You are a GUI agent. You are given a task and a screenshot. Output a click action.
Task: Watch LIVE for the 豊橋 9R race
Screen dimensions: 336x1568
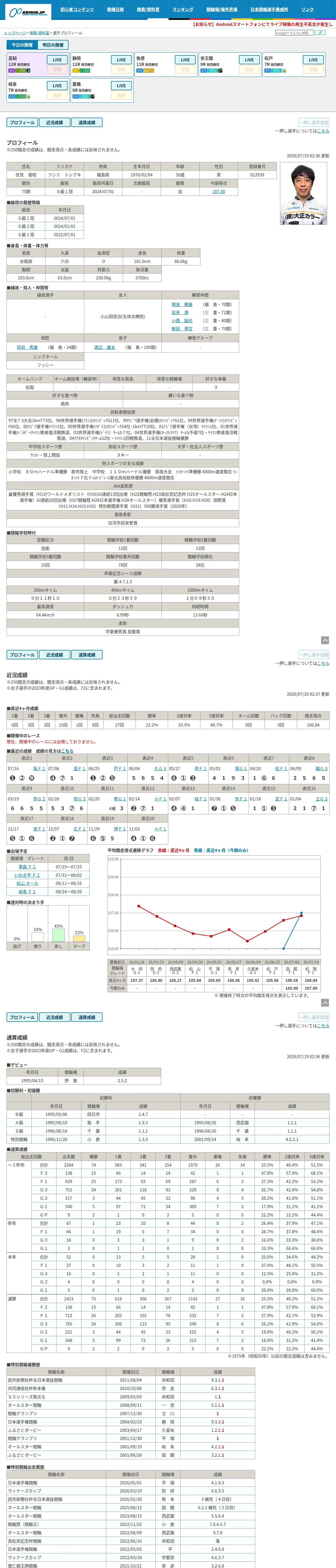point(121,86)
